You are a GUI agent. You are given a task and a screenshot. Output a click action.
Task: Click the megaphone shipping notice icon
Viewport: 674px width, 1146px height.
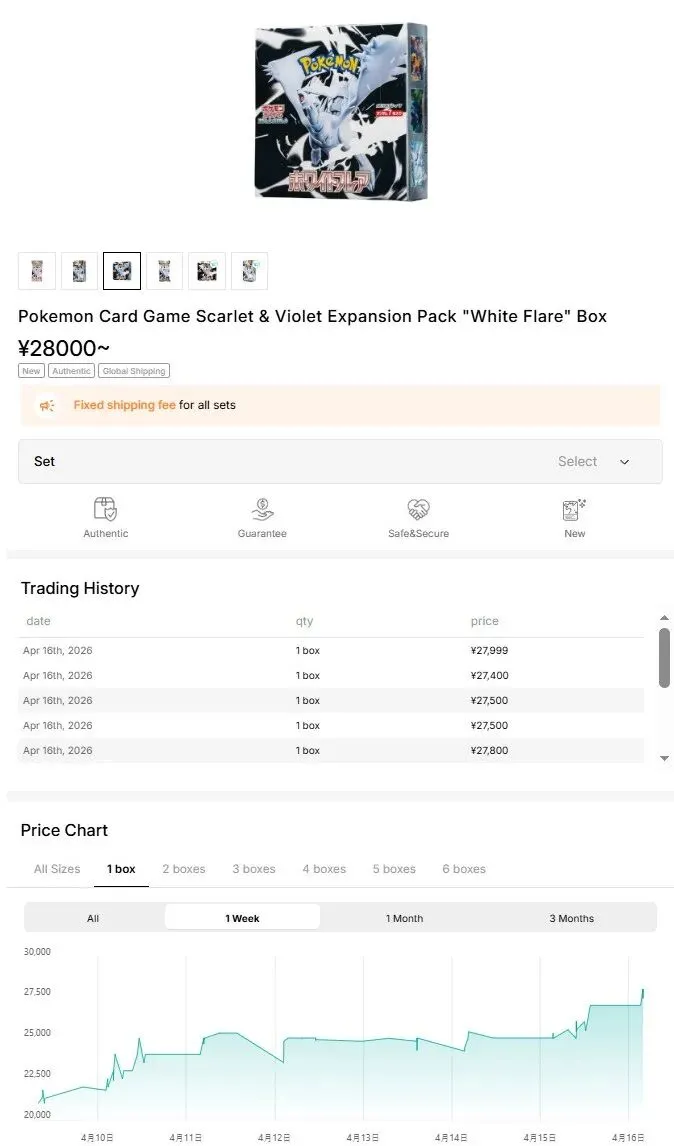(x=46, y=405)
